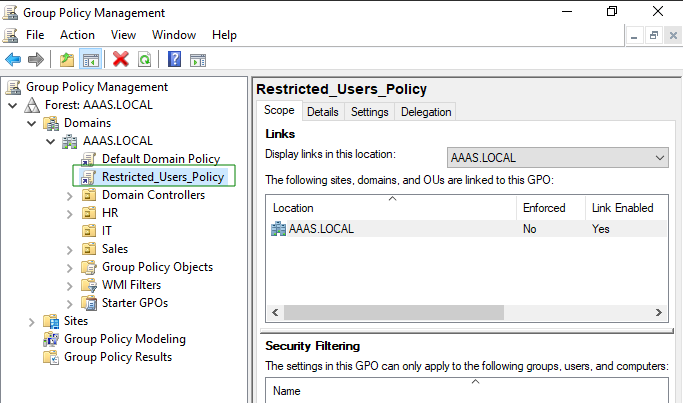The image size is (683, 403).
Task: Click the AAAS.LOCAL domain icon in tree
Action: 70,141
